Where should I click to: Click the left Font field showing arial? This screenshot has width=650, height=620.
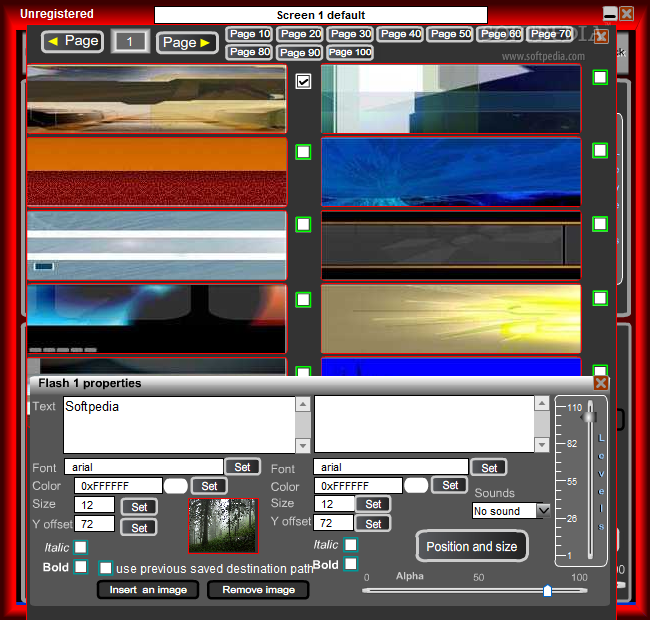pyautogui.click(x=144, y=467)
